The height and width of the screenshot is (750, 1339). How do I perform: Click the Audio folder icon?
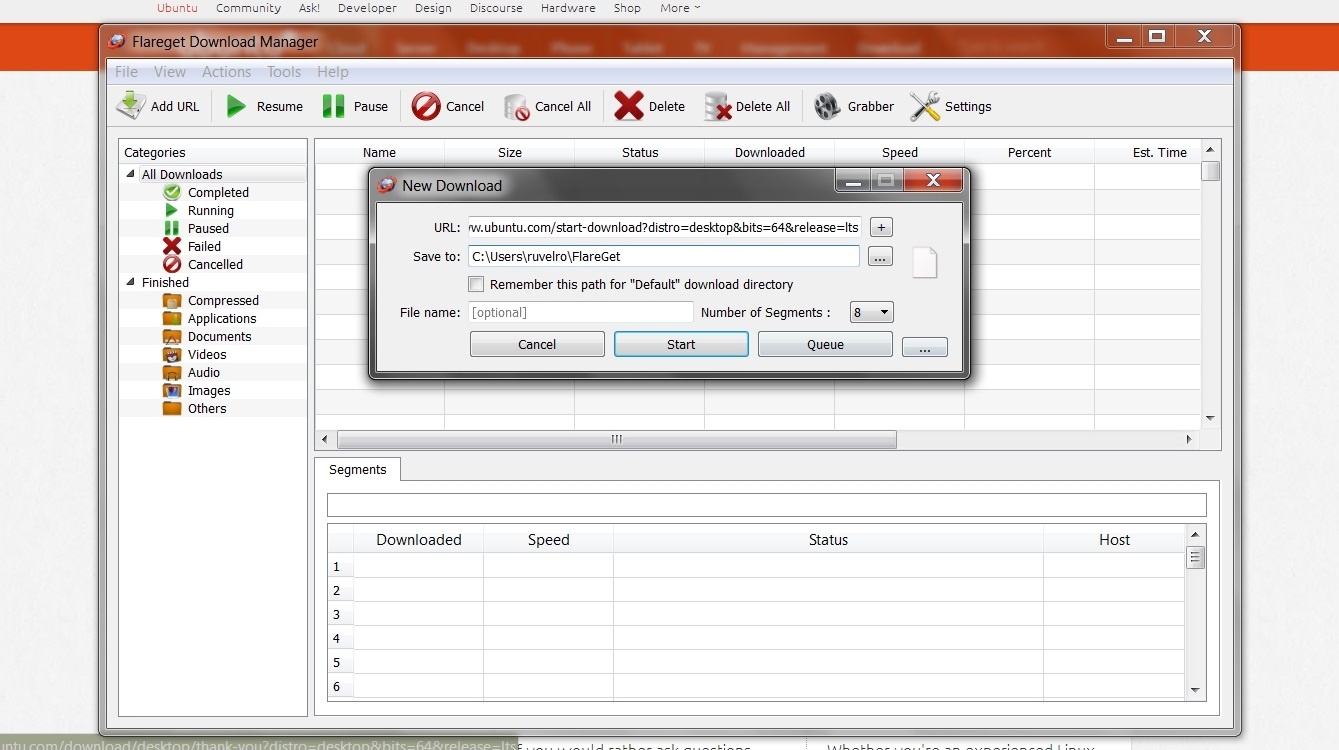pyautogui.click(x=172, y=372)
